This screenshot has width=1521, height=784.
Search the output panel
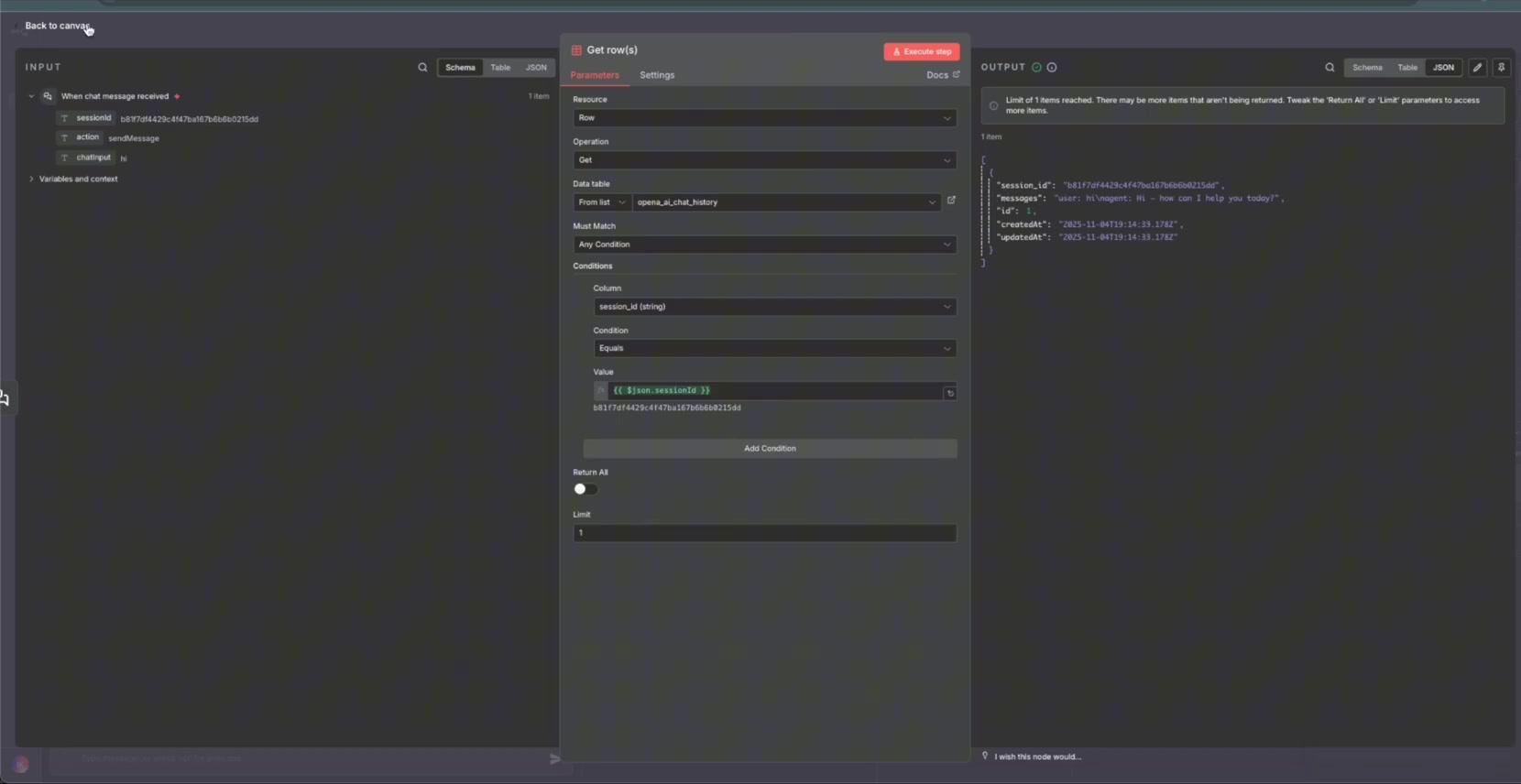tap(1330, 68)
